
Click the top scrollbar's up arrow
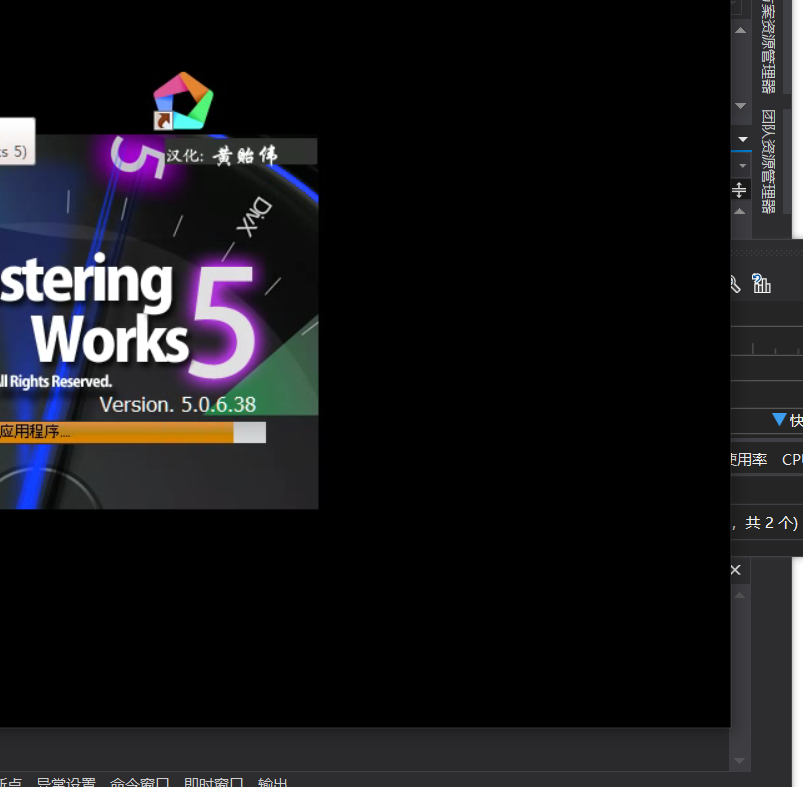pos(740,30)
